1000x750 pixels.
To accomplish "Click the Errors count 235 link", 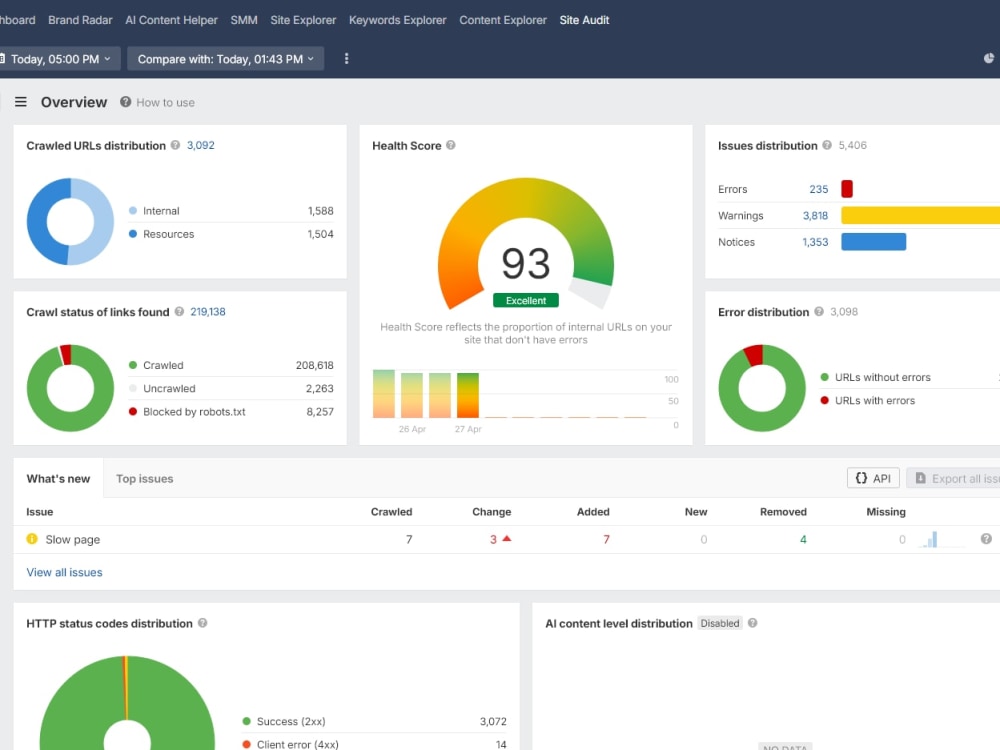I will pyautogui.click(x=819, y=189).
